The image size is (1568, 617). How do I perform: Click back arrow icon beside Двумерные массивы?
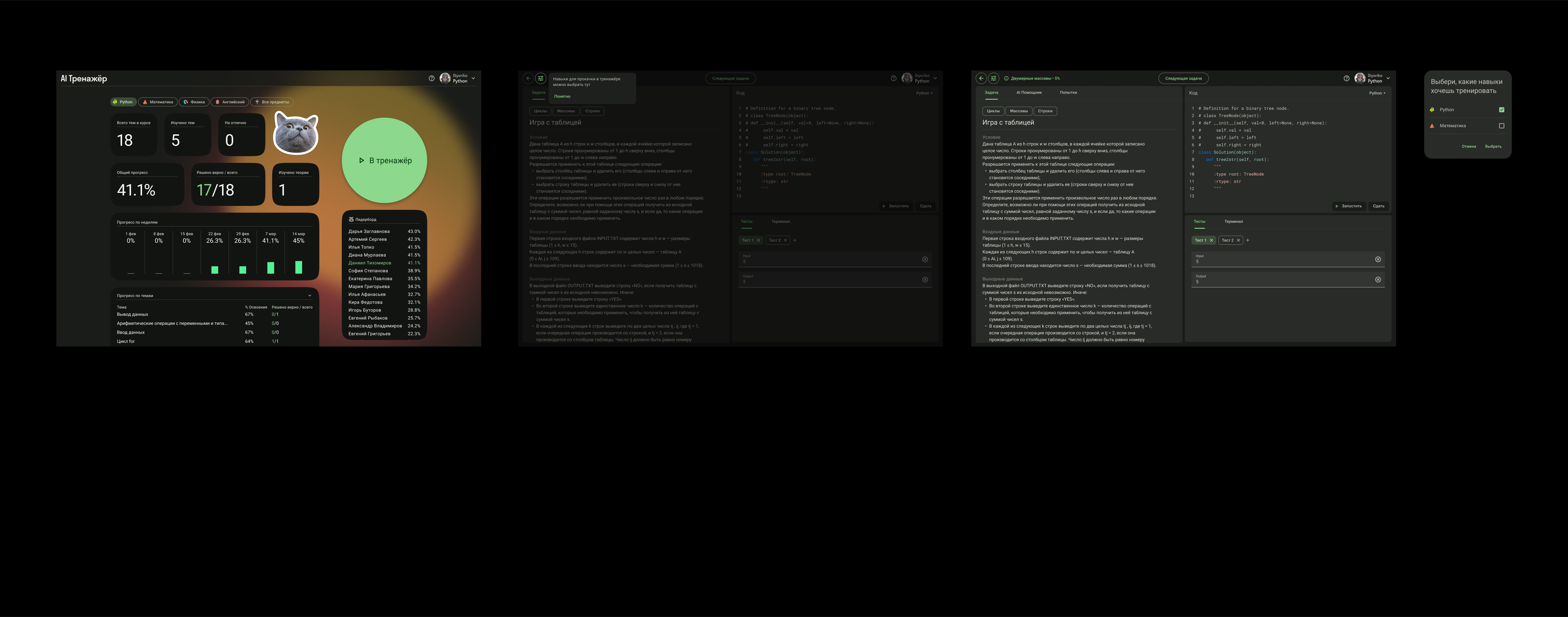click(981, 78)
